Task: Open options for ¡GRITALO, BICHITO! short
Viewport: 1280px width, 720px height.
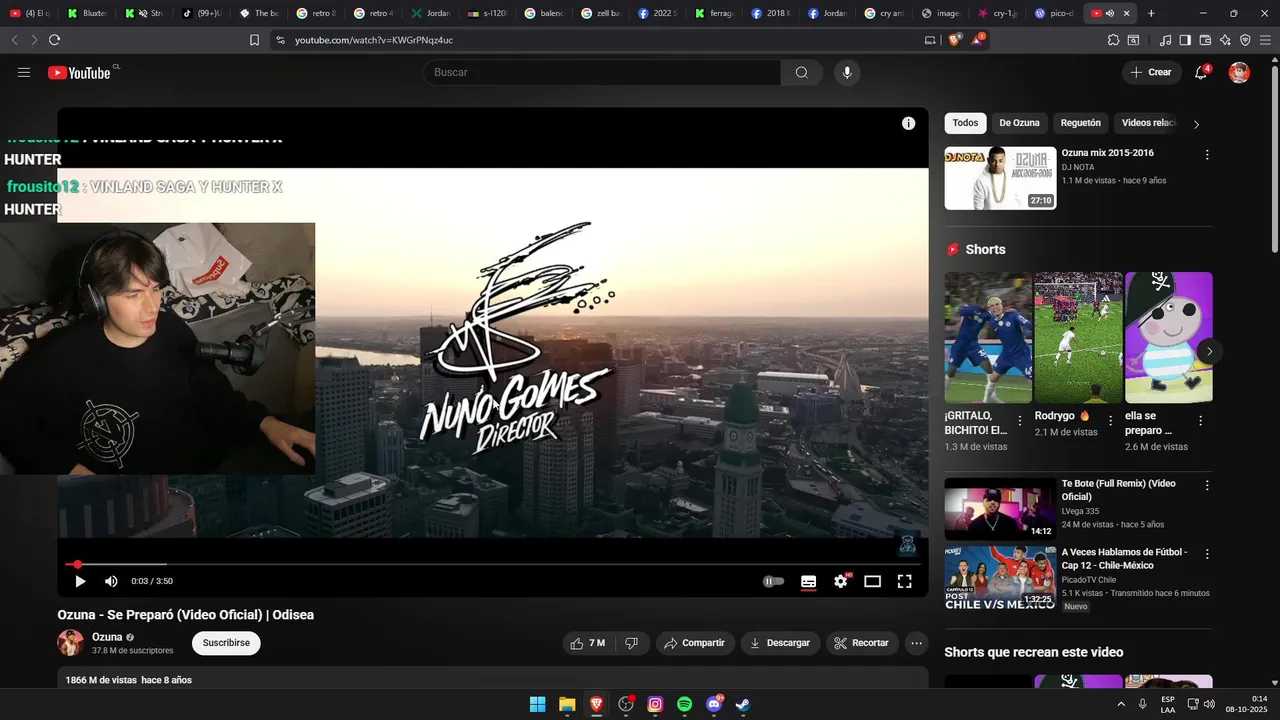Action: coord(1020,421)
